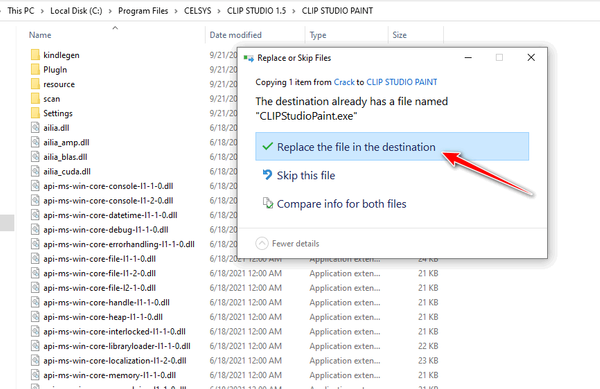Go to Local Disk (C:) breadcrumb
The image size is (600, 389).
(76, 11)
